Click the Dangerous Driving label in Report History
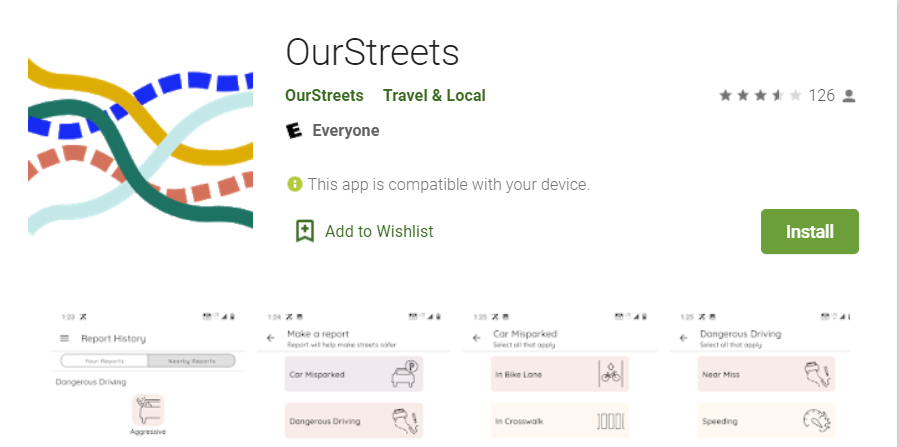Viewport: 899px width, 447px height. click(91, 382)
